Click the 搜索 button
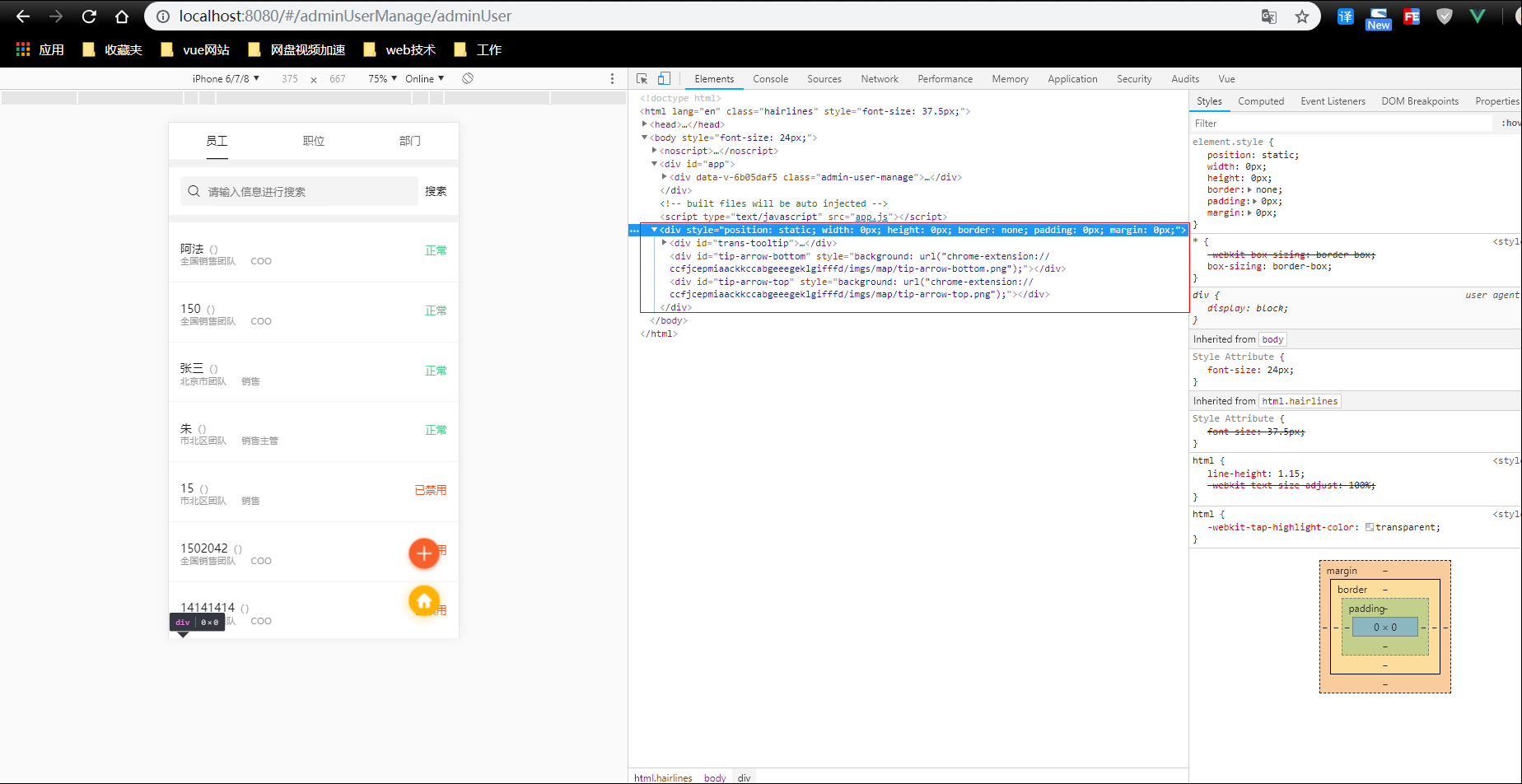 (436, 191)
